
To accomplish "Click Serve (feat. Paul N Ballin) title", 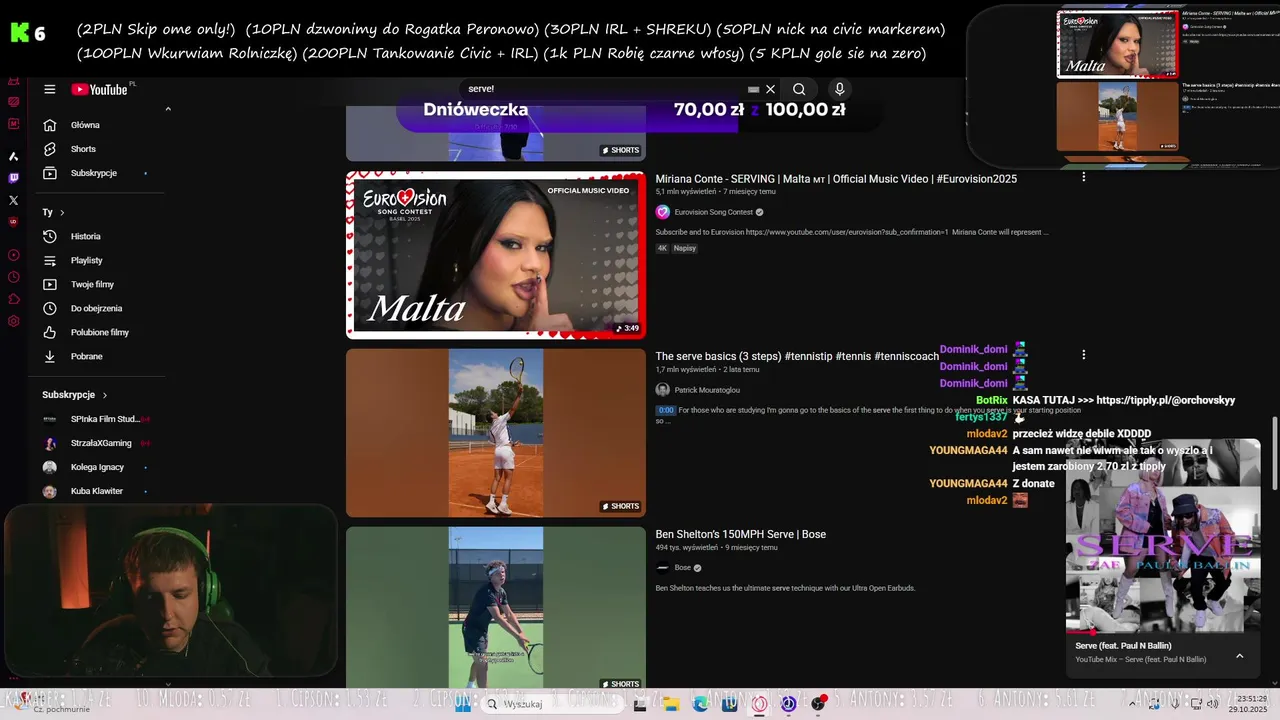I will 1123,646.
